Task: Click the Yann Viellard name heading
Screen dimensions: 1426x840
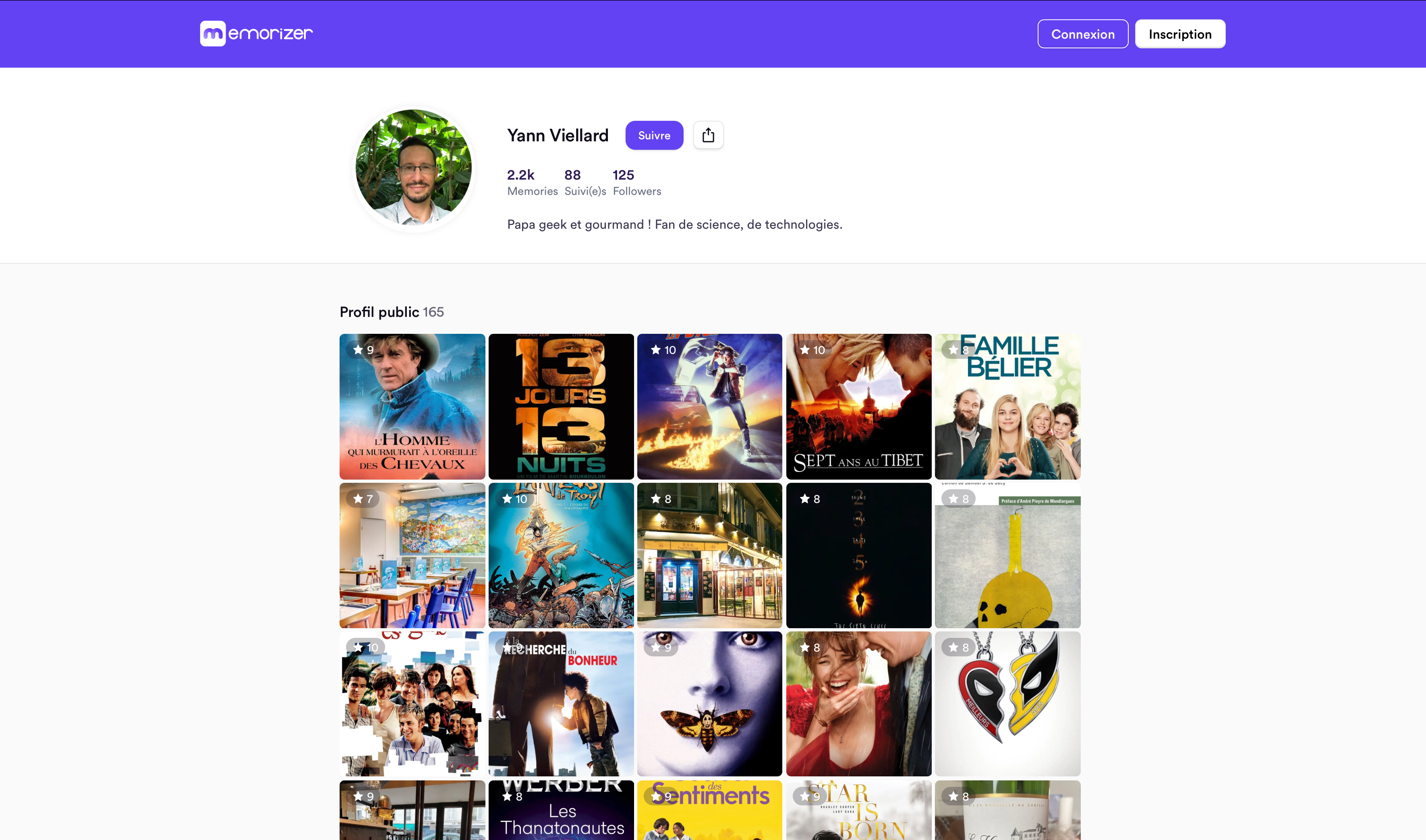Action: pyautogui.click(x=558, y=135)
